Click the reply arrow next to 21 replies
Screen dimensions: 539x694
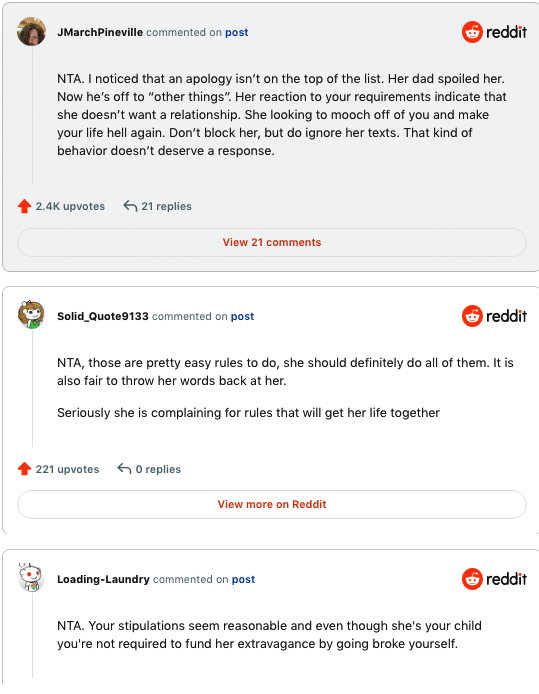130,206
